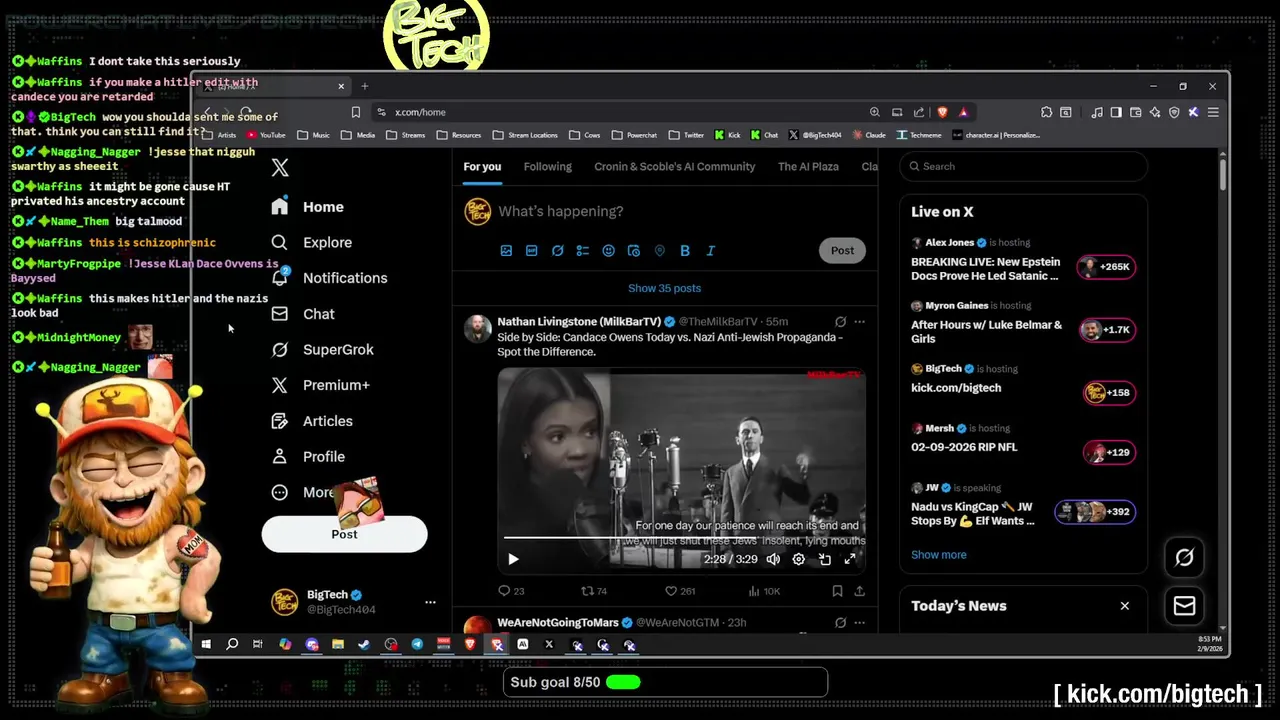
Task: Close Today's News panel
Action: (1124, 606)
